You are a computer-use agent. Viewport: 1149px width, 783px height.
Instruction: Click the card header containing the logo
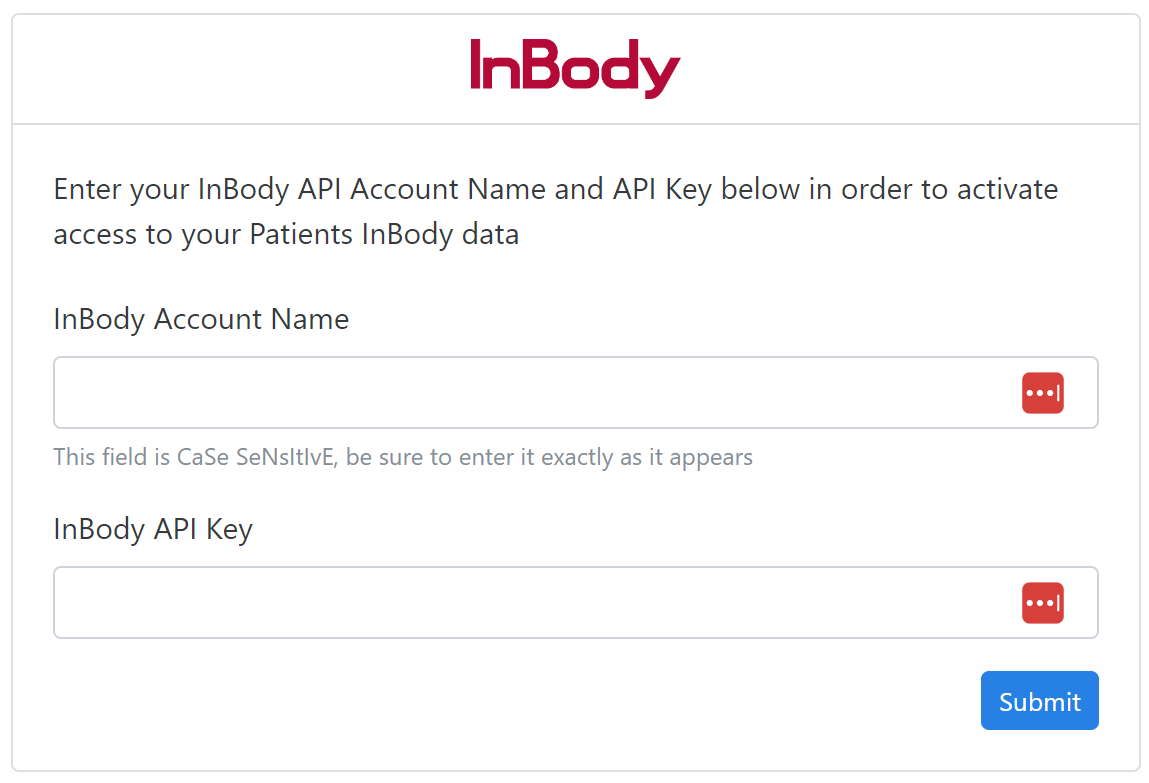click(x=575, y=68)
